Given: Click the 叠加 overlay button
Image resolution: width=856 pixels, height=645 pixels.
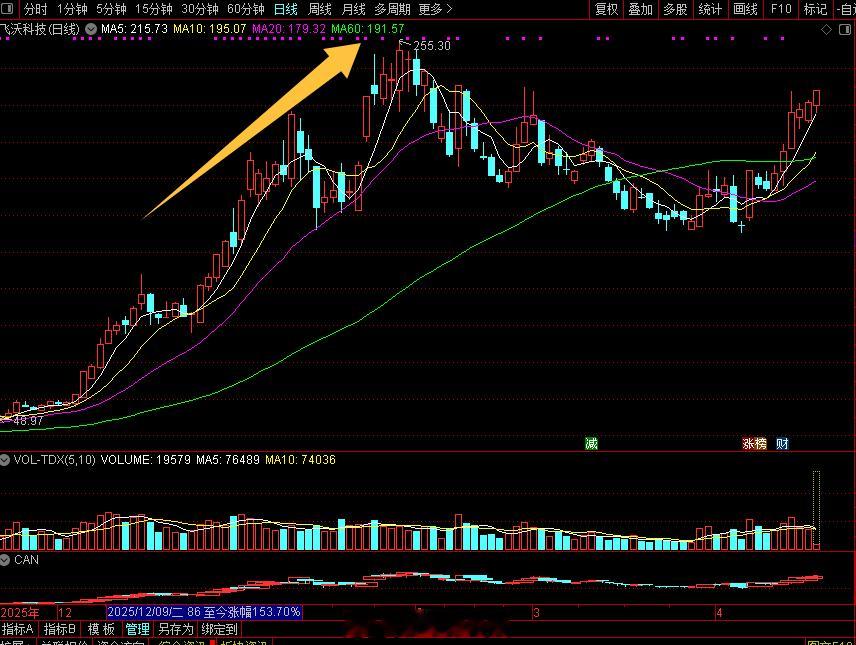Looking at the screenshot, I should coord(640,9).
